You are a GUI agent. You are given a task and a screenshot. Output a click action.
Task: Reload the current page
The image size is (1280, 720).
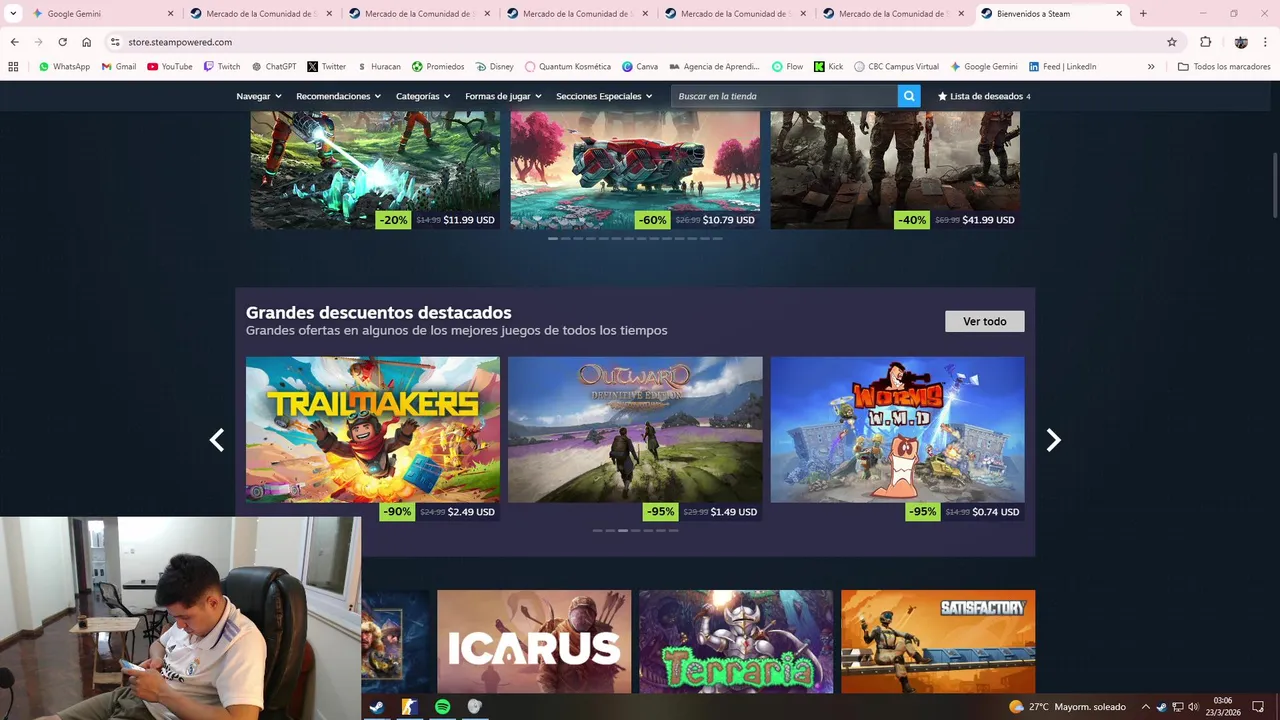point(62,42)
